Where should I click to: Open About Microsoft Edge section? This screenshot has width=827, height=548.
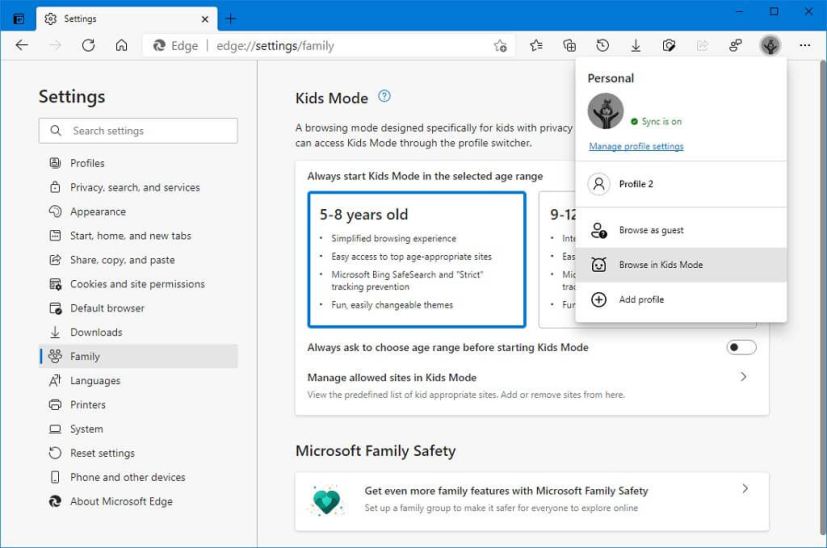(x=138, y=502)
